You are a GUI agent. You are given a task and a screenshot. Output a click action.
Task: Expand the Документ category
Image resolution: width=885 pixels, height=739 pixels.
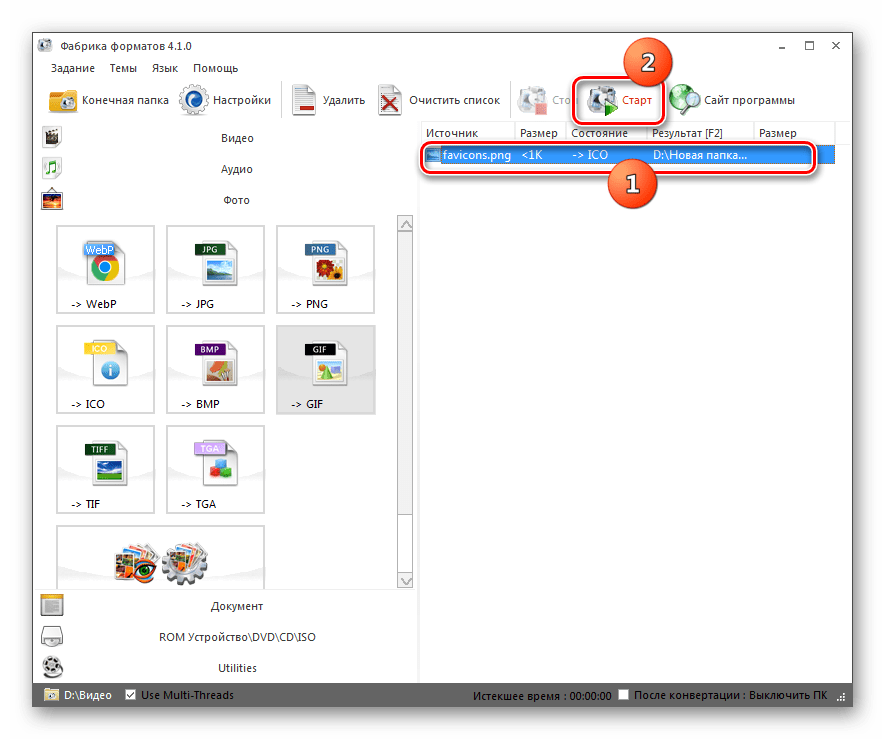coord(237,606)
